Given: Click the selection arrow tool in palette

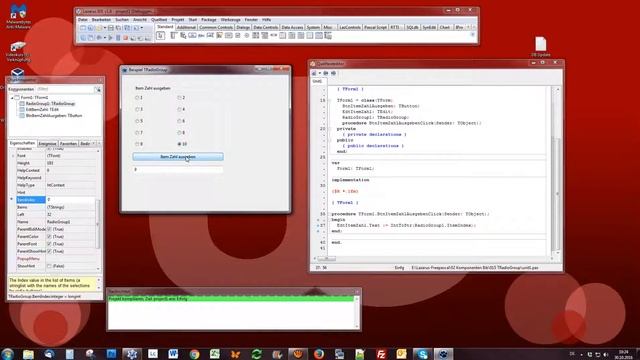Looking at the screenshot, I should (160, 36).
